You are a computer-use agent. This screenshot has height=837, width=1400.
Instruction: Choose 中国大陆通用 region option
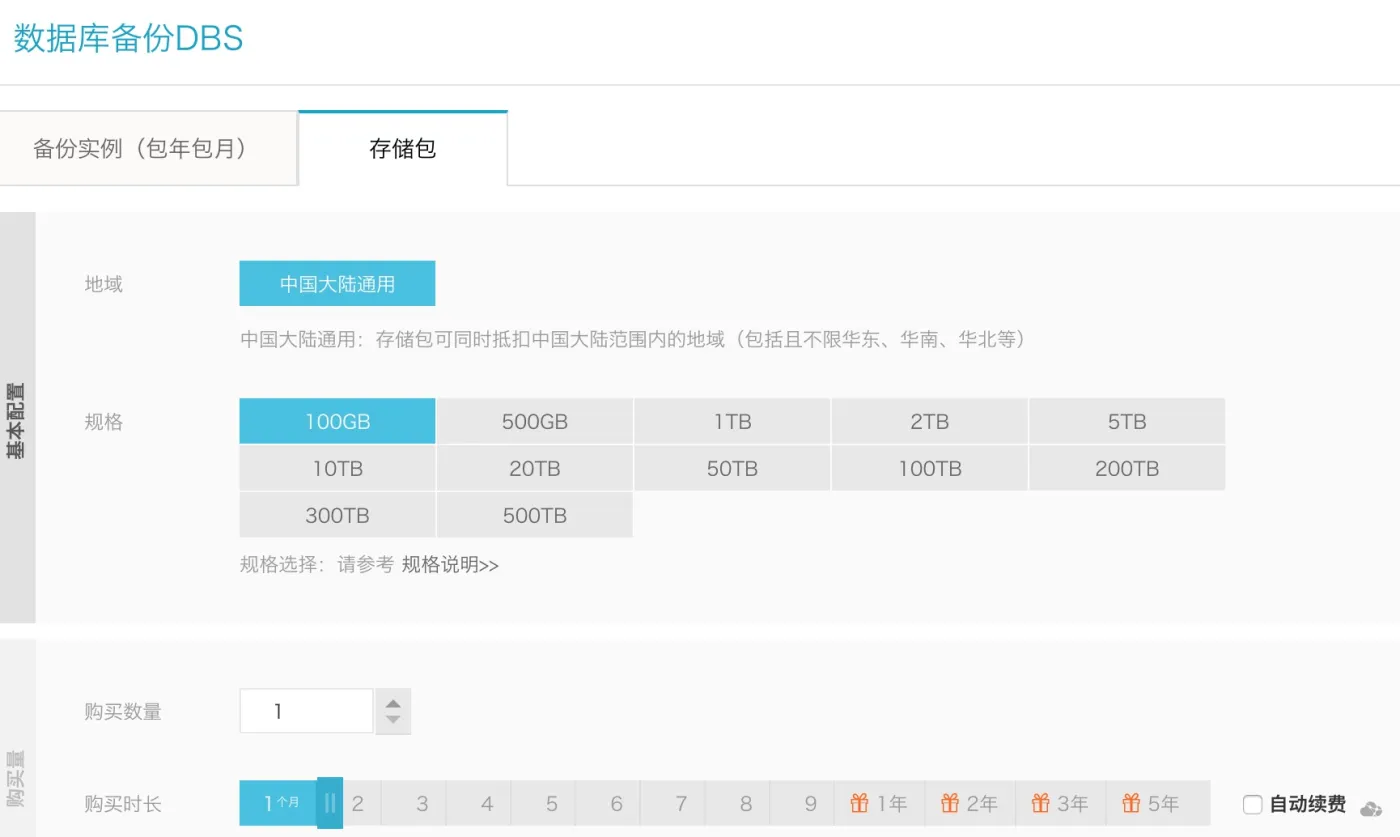[337, 284]
